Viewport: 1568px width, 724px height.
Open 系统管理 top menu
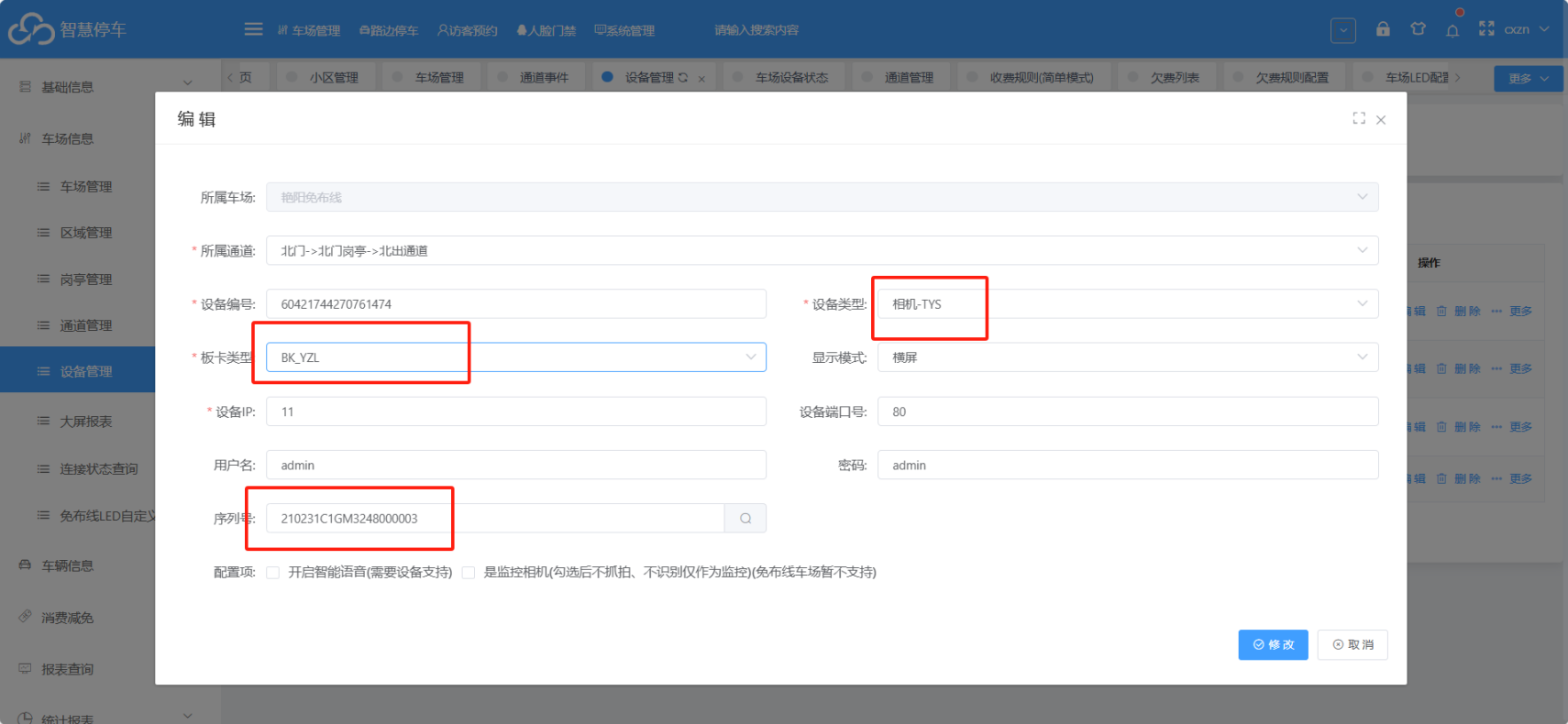(x=624, y=30)
